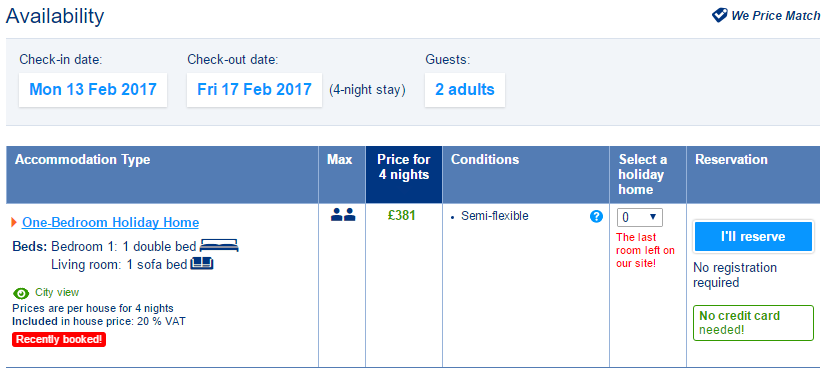Click the sofa bed icon
The width and height of the screenshot is (837, 381).
202,264
